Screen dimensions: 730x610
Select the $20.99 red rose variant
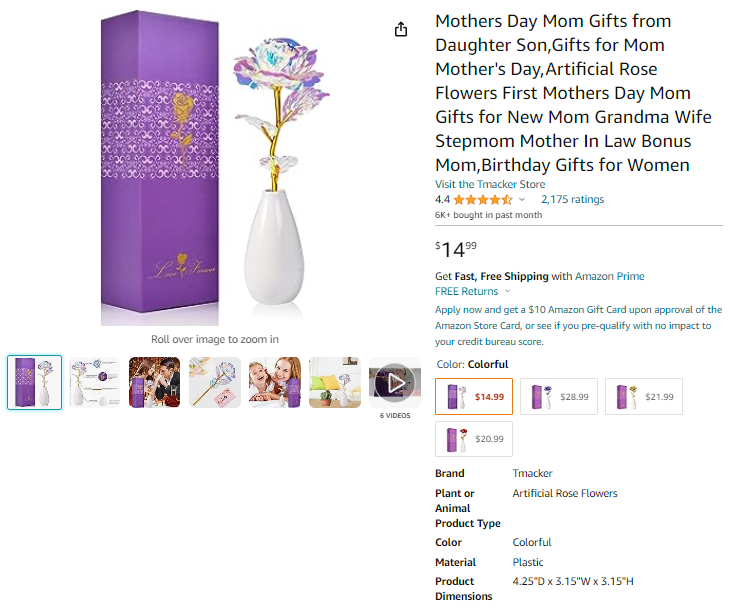(474, 439)
